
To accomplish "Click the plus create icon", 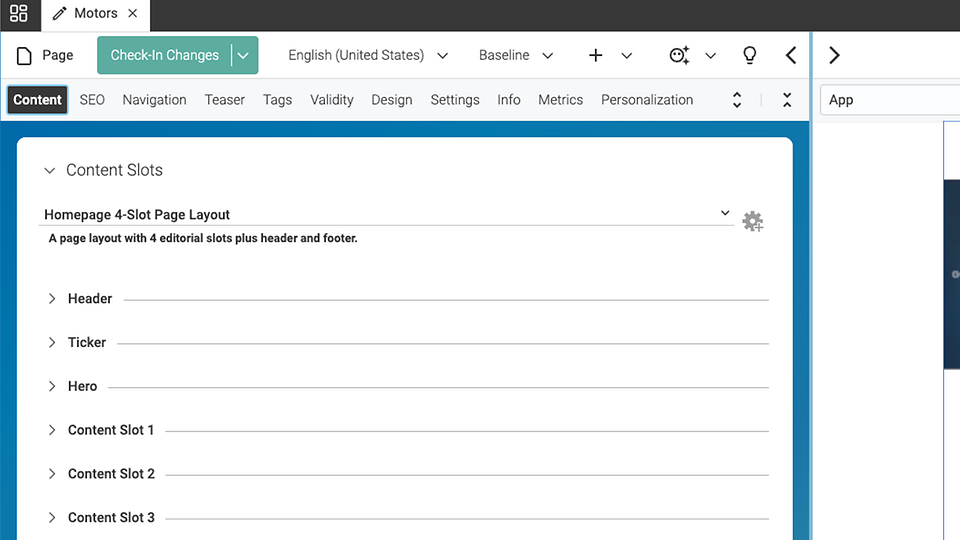I will click(x=596, y=55).
